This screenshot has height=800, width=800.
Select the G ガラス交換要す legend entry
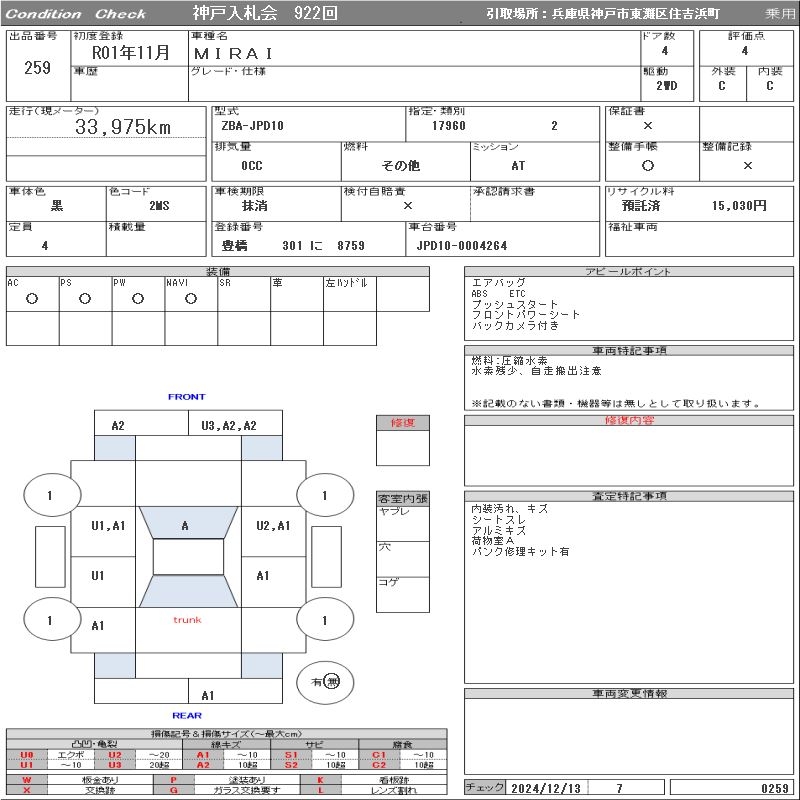[x=227, y=790]
